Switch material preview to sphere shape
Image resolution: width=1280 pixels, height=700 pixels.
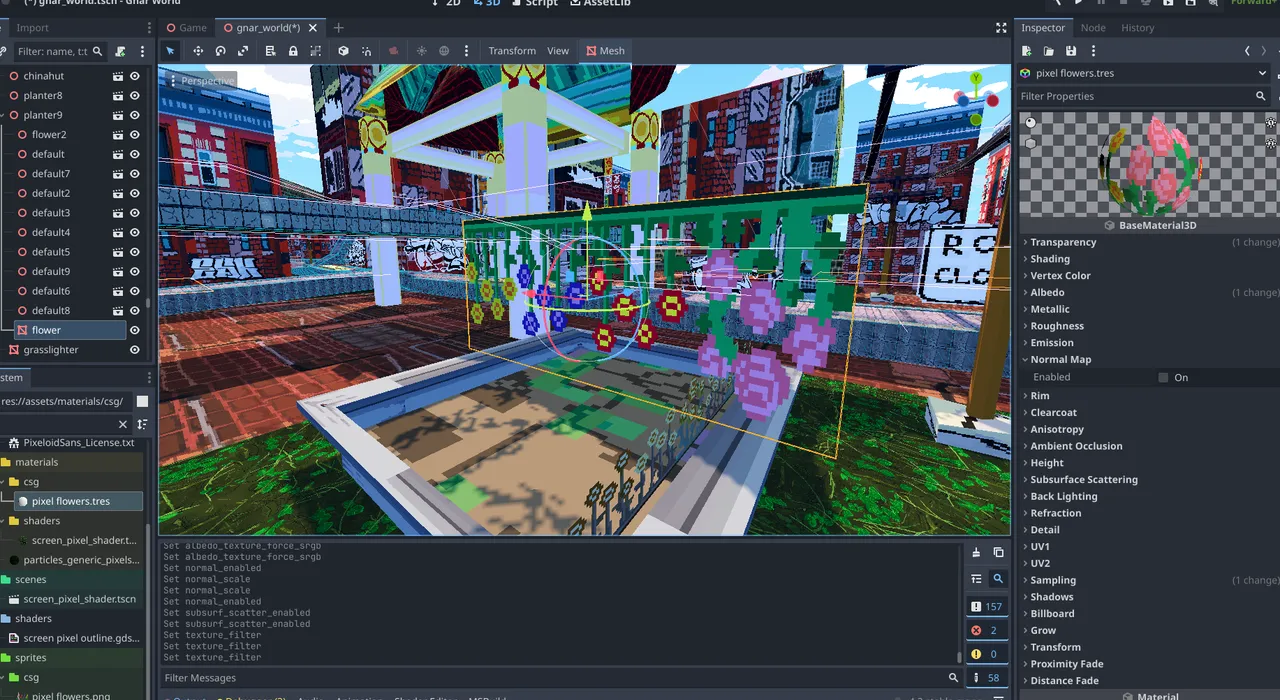[x=1031, y=122]
